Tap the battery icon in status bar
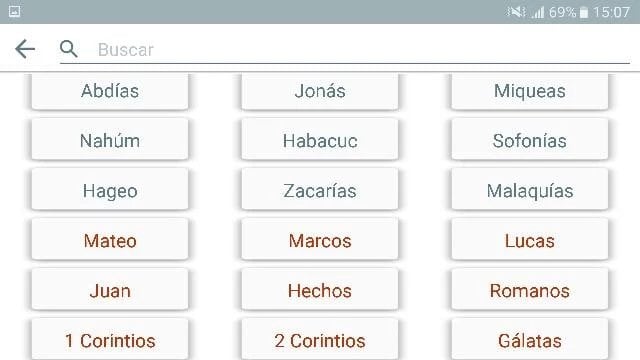Screen dimensions: 640x360 point(584,12)
